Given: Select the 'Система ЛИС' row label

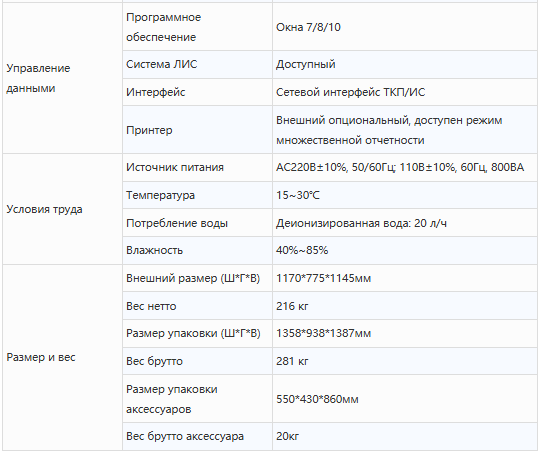Looking at the screenshot, I should [x=161, y=64].
